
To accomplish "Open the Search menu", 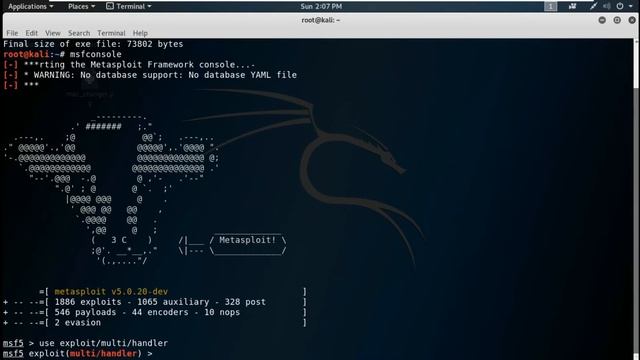I will tap(79, 33).
